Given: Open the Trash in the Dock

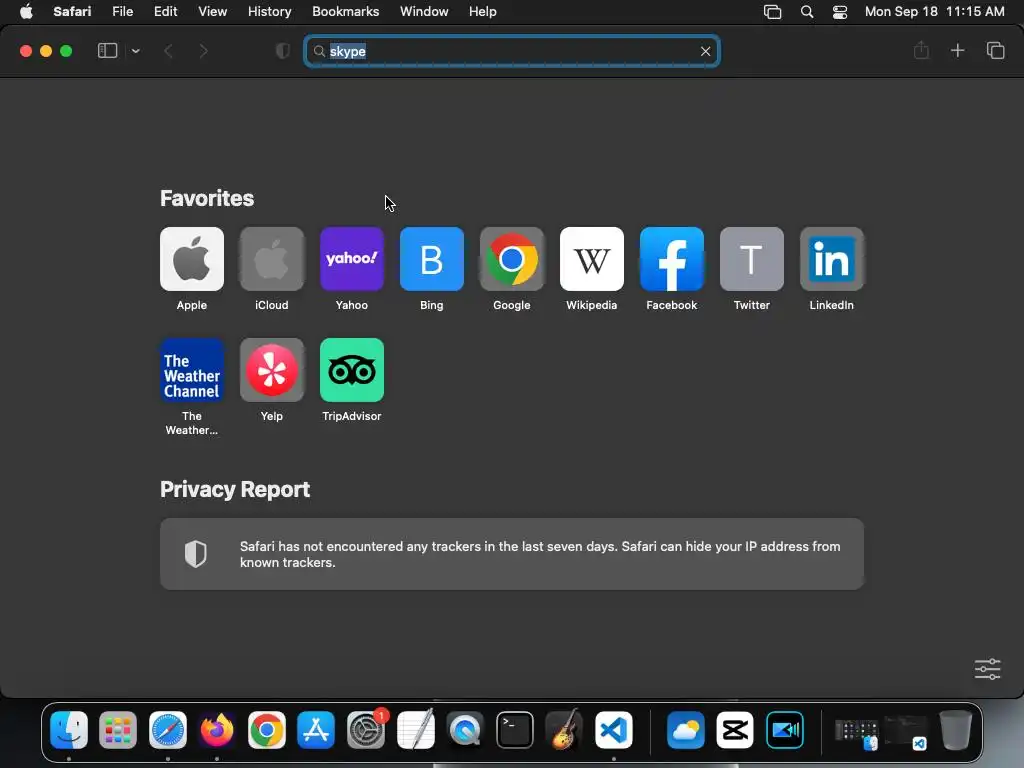Looking at the screenshot, I should 955,729.
